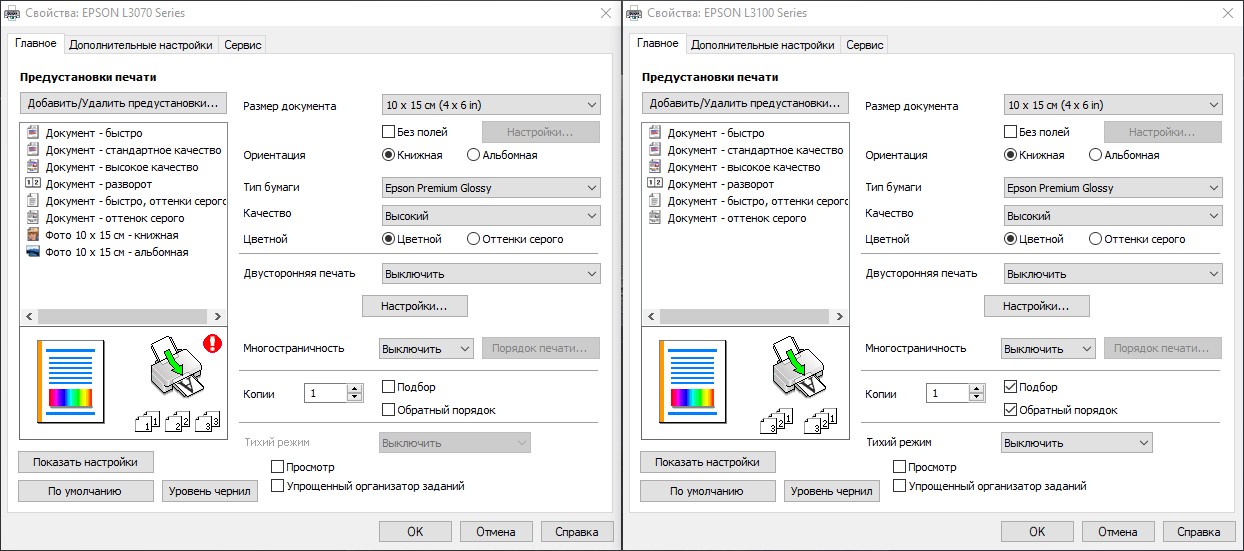
Task: Switch to 'Дополнительные настройки' tab in L3070 window
Action: click(141, 45)
